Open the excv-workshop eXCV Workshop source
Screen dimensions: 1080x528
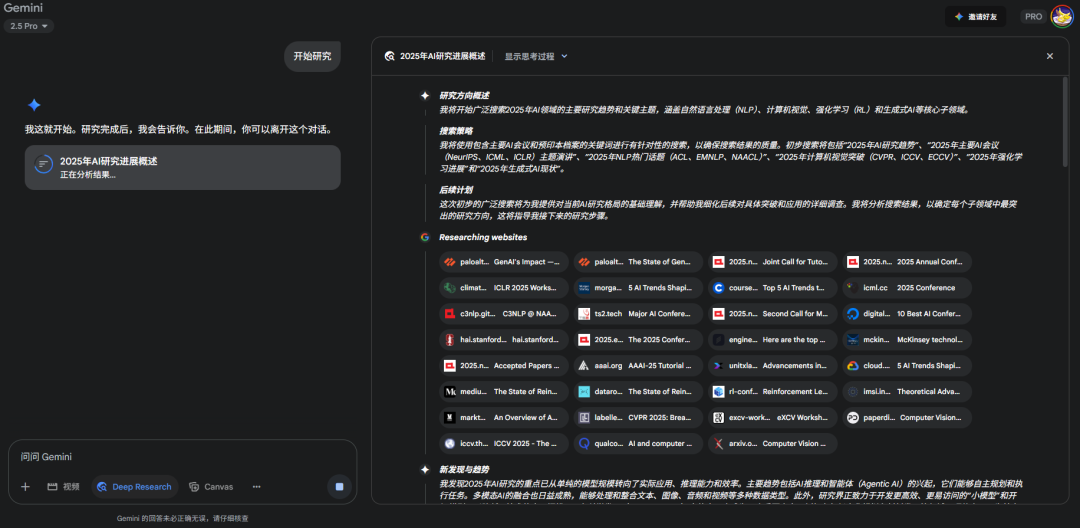tap(772, 417)
